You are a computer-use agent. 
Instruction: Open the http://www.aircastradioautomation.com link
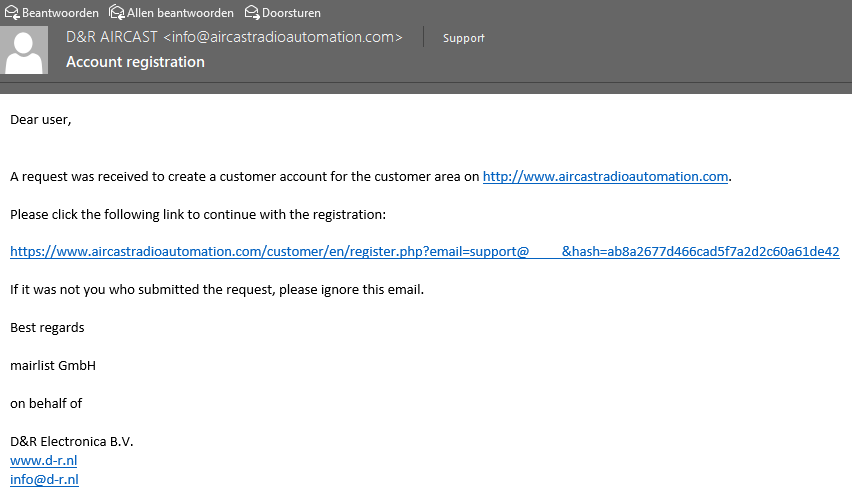point(605,177)
